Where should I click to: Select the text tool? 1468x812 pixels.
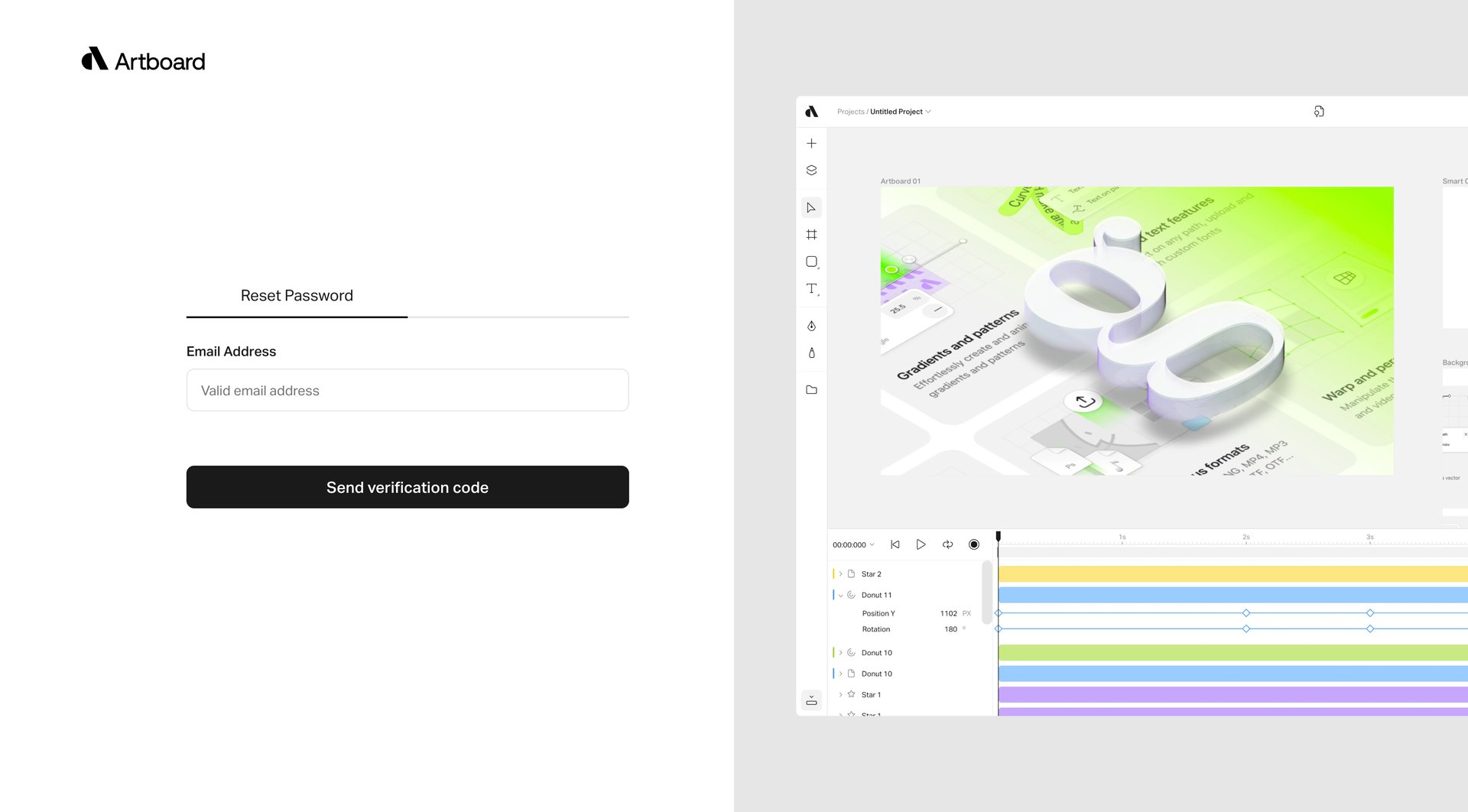(810, 289)
